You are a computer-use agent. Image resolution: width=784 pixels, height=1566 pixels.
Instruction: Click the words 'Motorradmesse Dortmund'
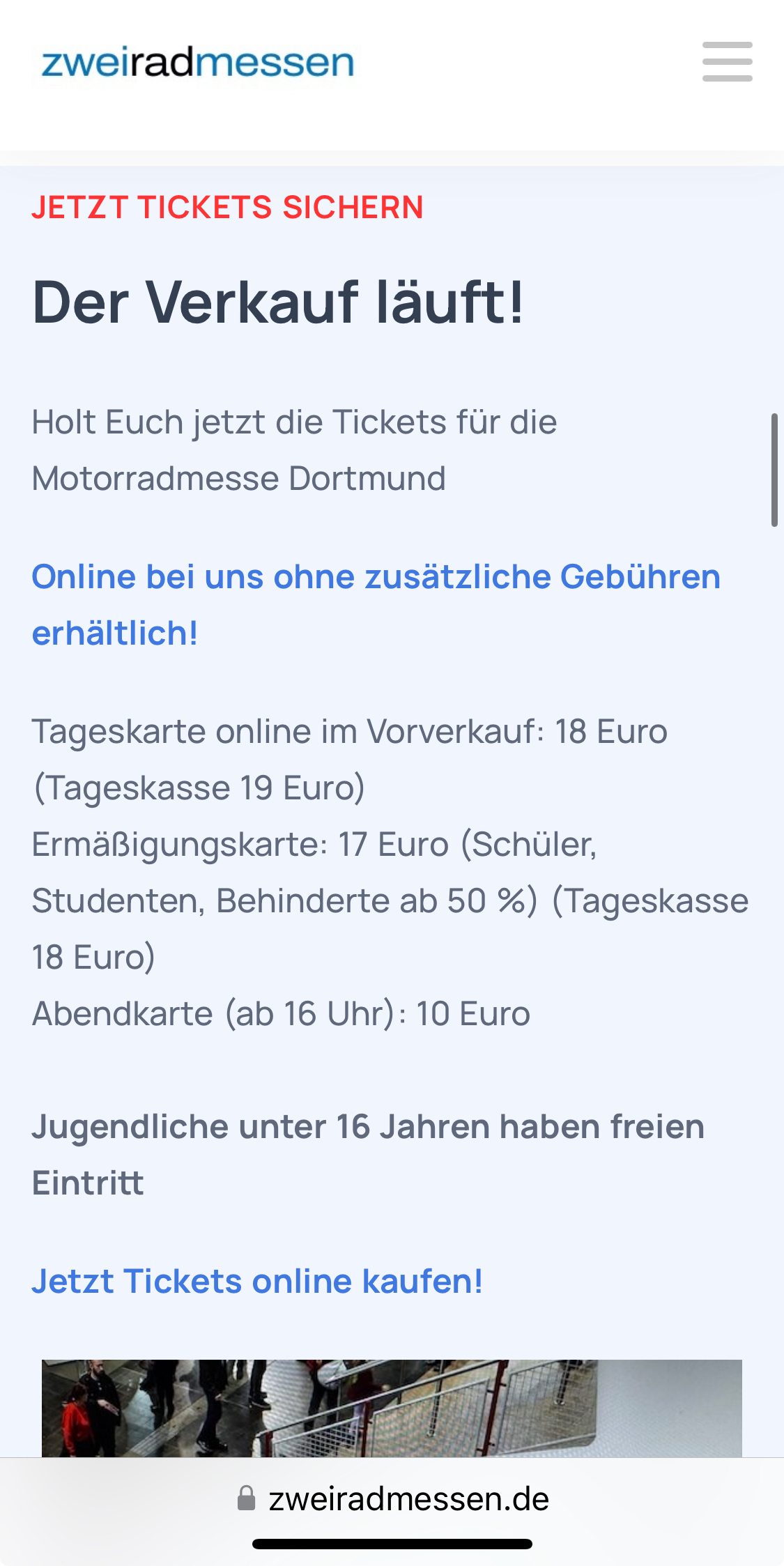tap(238, 479)
